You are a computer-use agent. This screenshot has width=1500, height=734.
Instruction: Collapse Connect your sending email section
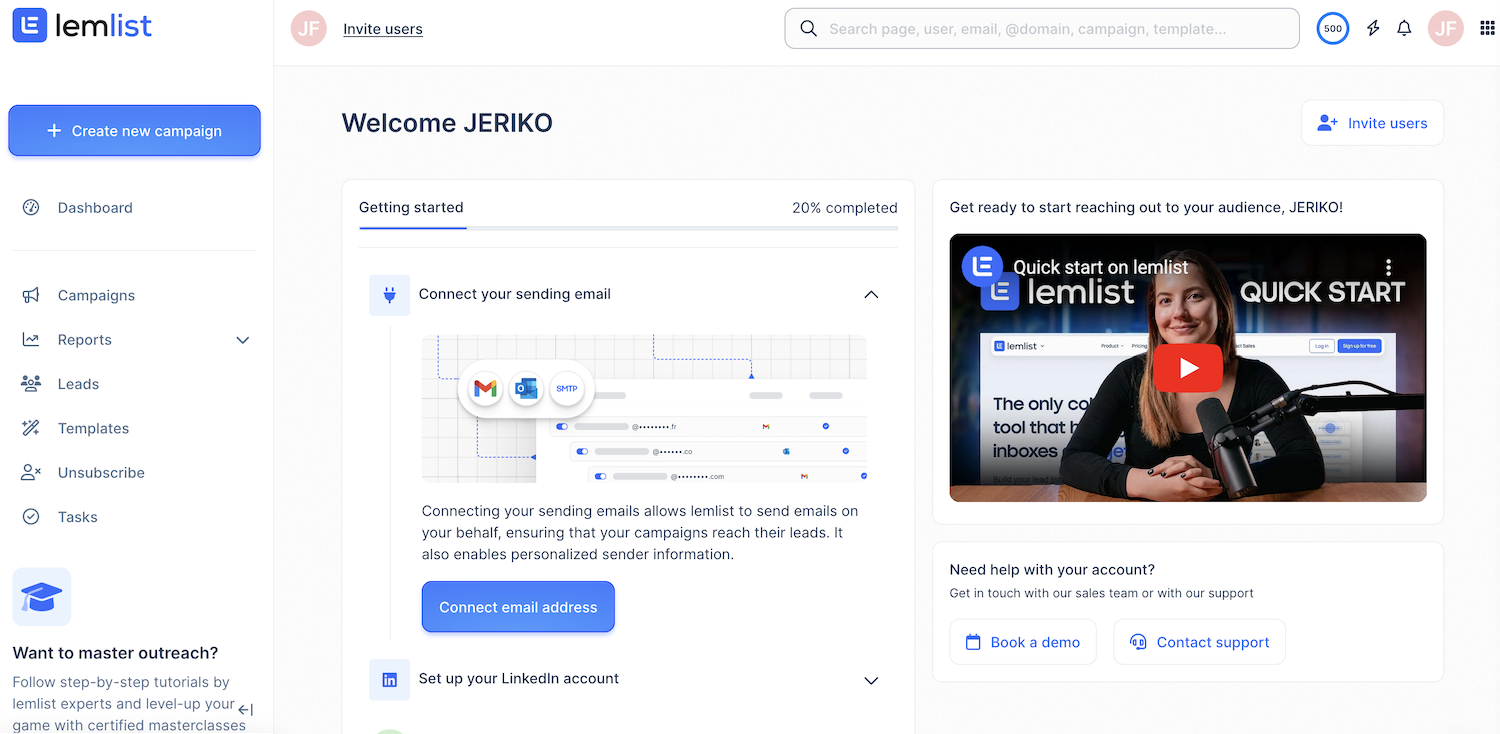[871, 295]
